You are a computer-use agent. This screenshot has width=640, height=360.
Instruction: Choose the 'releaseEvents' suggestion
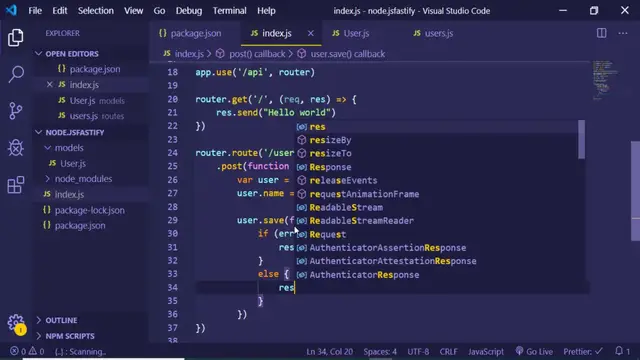[436, 180]
